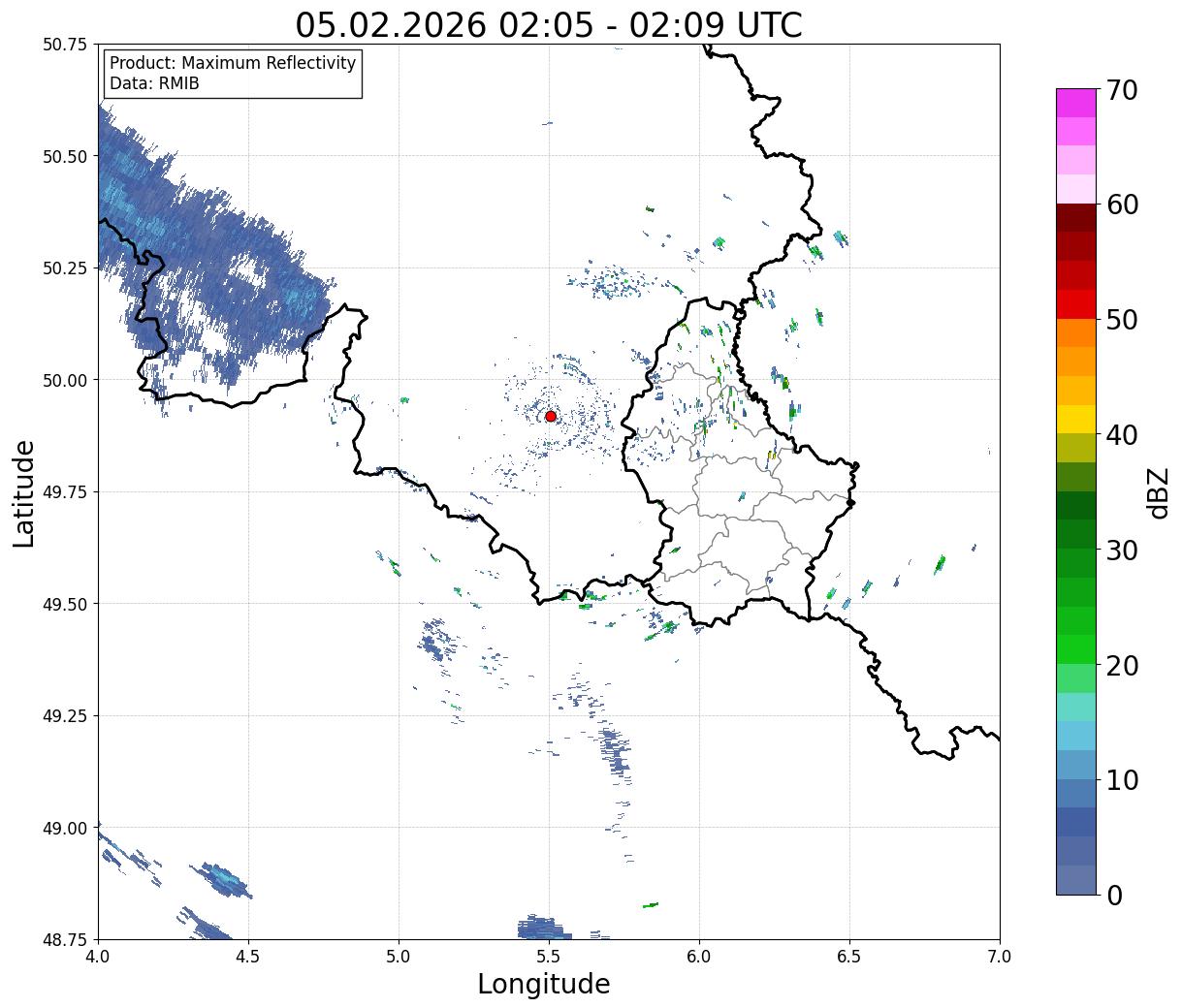The height and width of the screenshot is (1008, 1182).
Task: Click the 60 tick label on colorbar
Action: (x=1122, y=205)
